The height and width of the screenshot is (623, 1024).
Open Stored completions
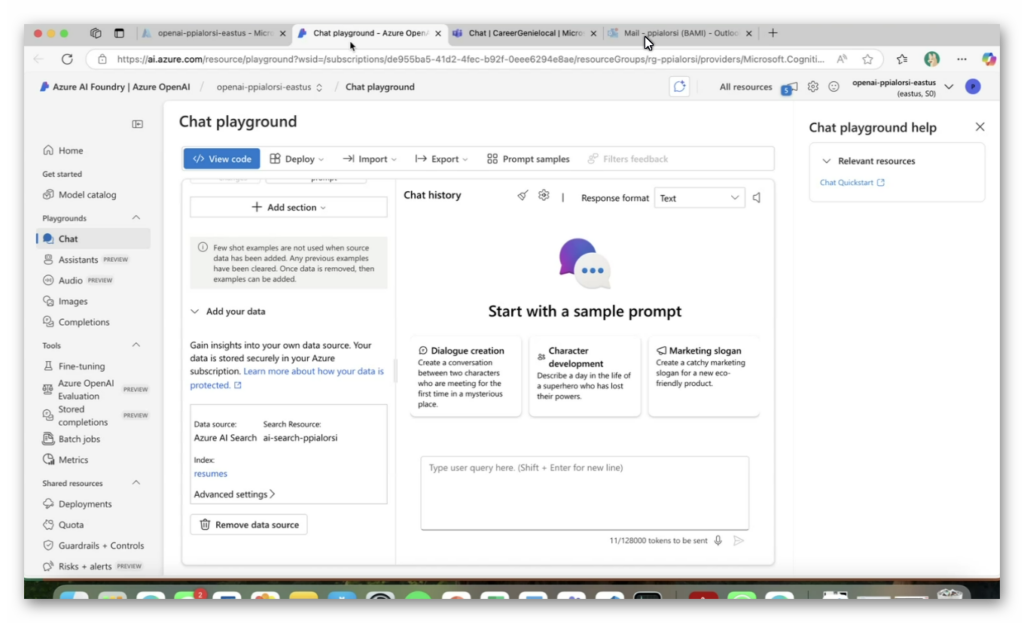coord(82,415)
